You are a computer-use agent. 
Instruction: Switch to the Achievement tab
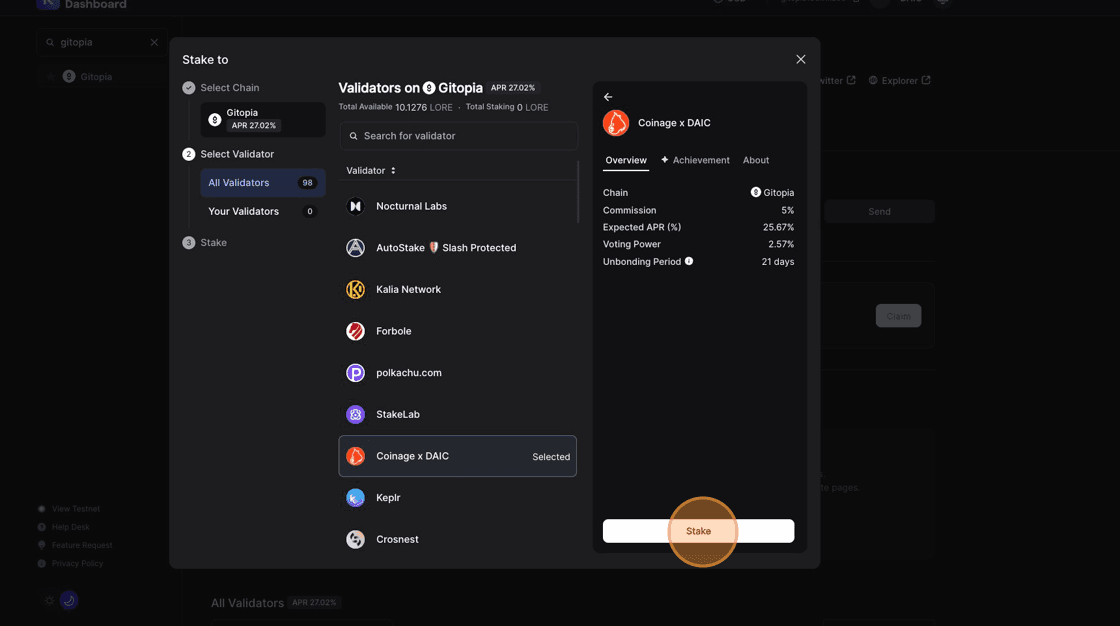coord(695,160)
